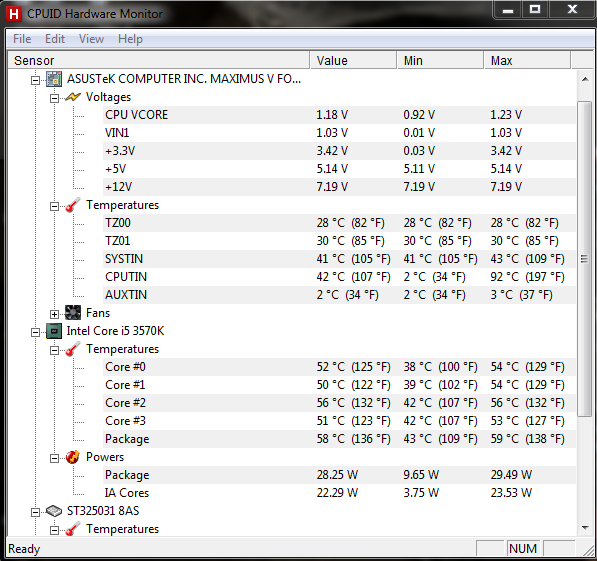Click the CPUID HWMonitor red H logo
The height and width of the screenshot is (561, 597).
(x=14, y=14)
